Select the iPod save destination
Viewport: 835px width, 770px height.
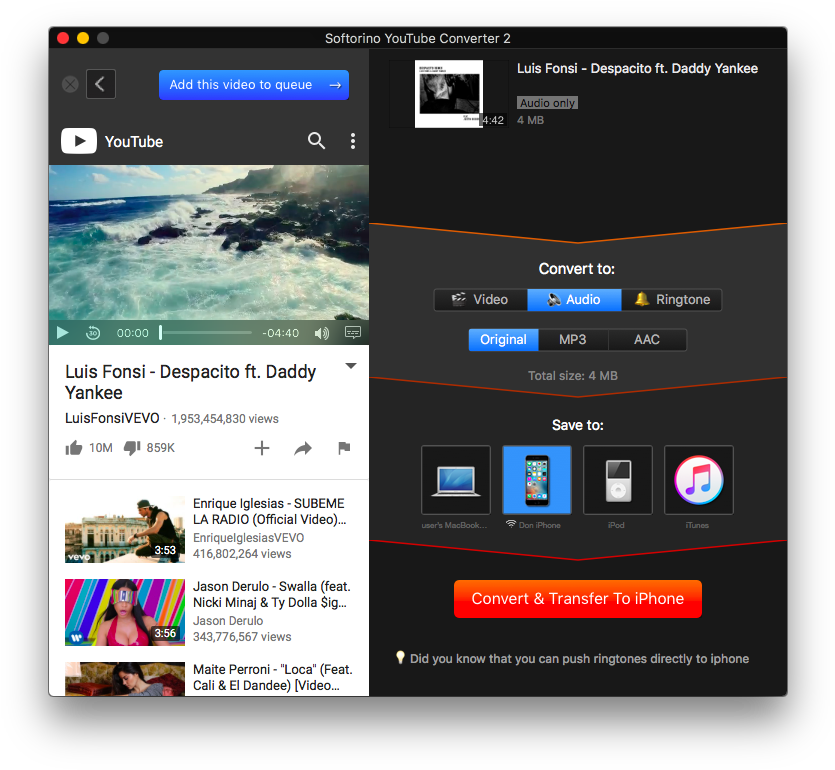point(617,479)
